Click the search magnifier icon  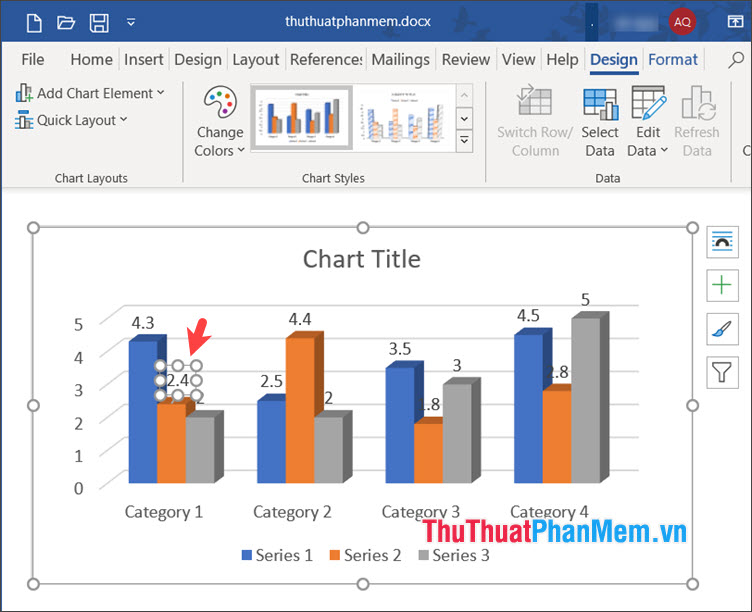[736, 60]
